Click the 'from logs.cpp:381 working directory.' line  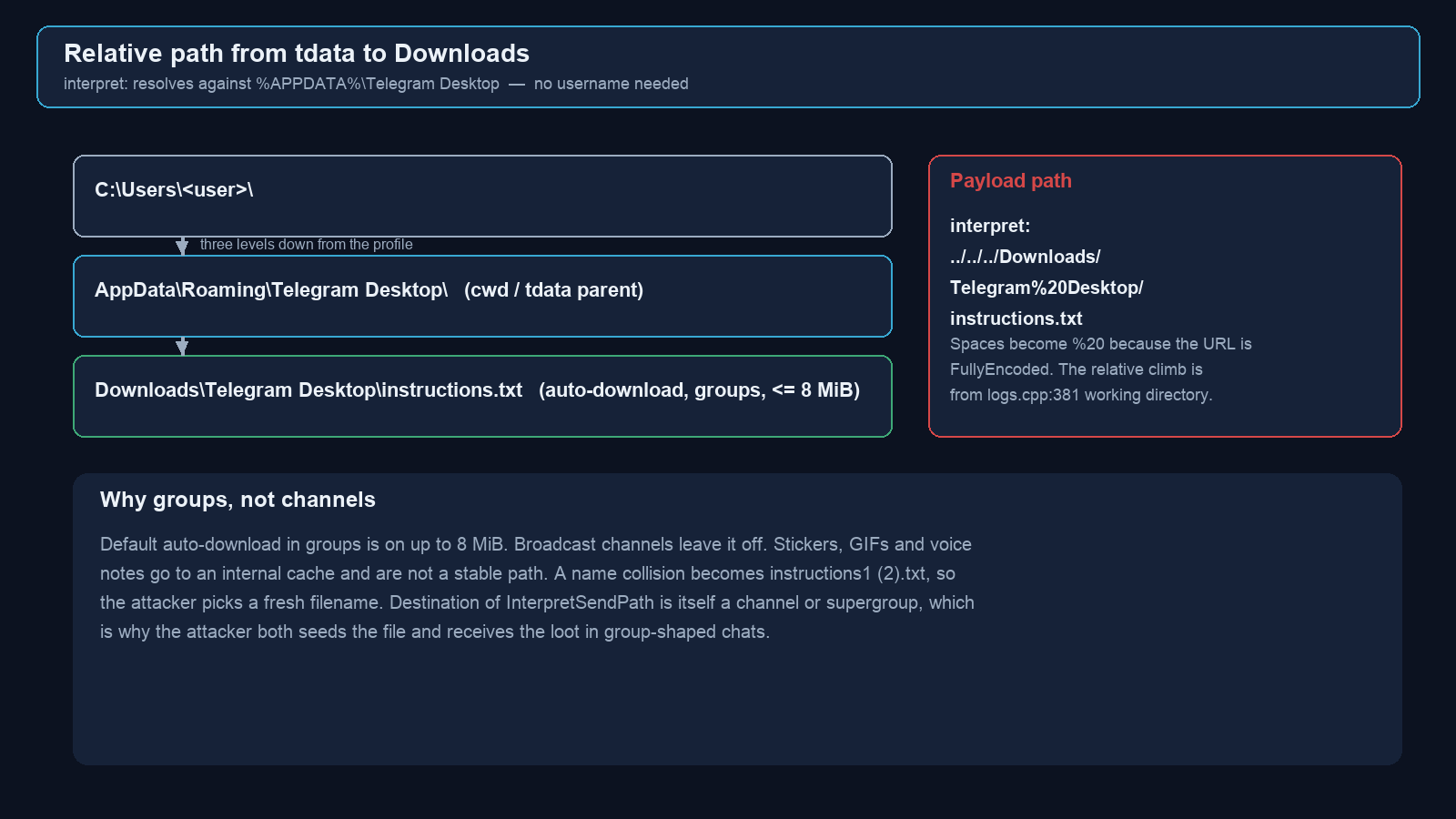tap(1081, 395)
